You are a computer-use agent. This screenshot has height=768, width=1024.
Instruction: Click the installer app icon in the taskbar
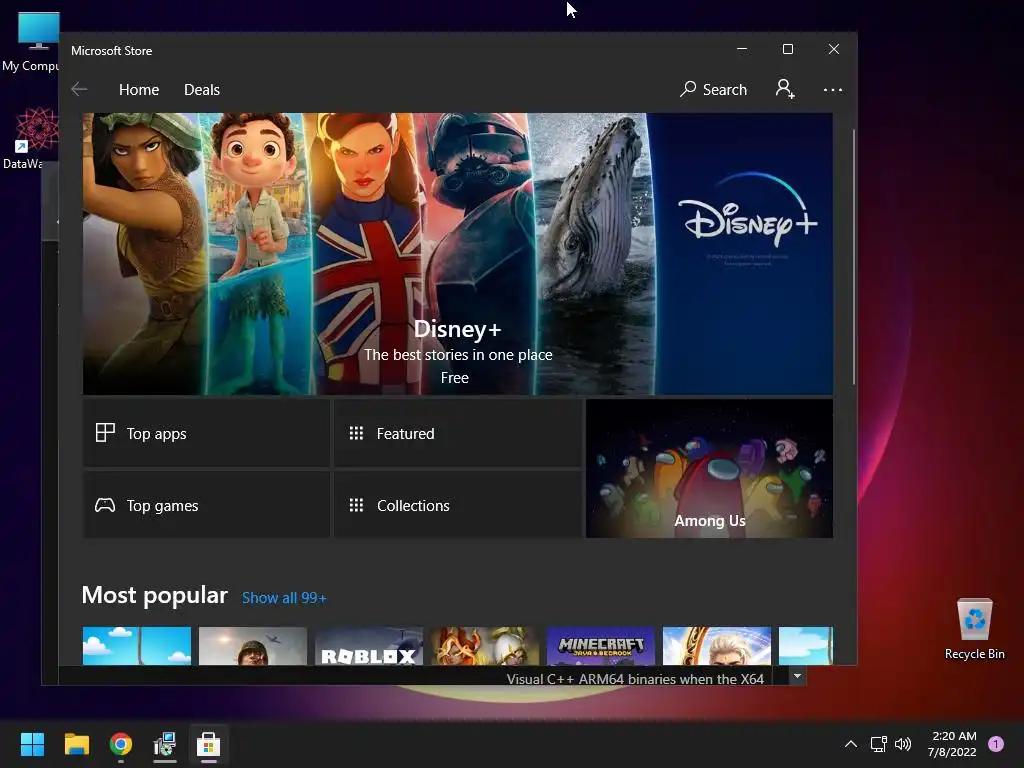[x=165, y=744]
